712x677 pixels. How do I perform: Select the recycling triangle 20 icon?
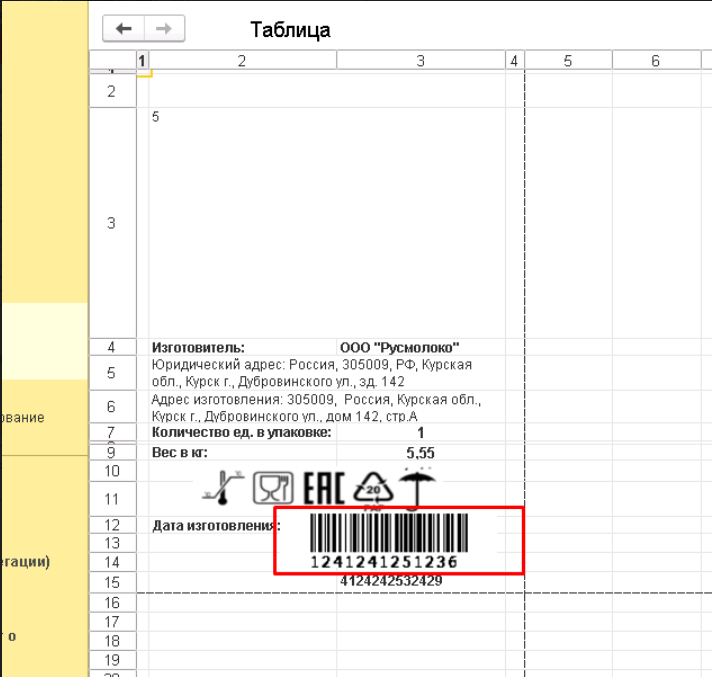tap(373, 489)
